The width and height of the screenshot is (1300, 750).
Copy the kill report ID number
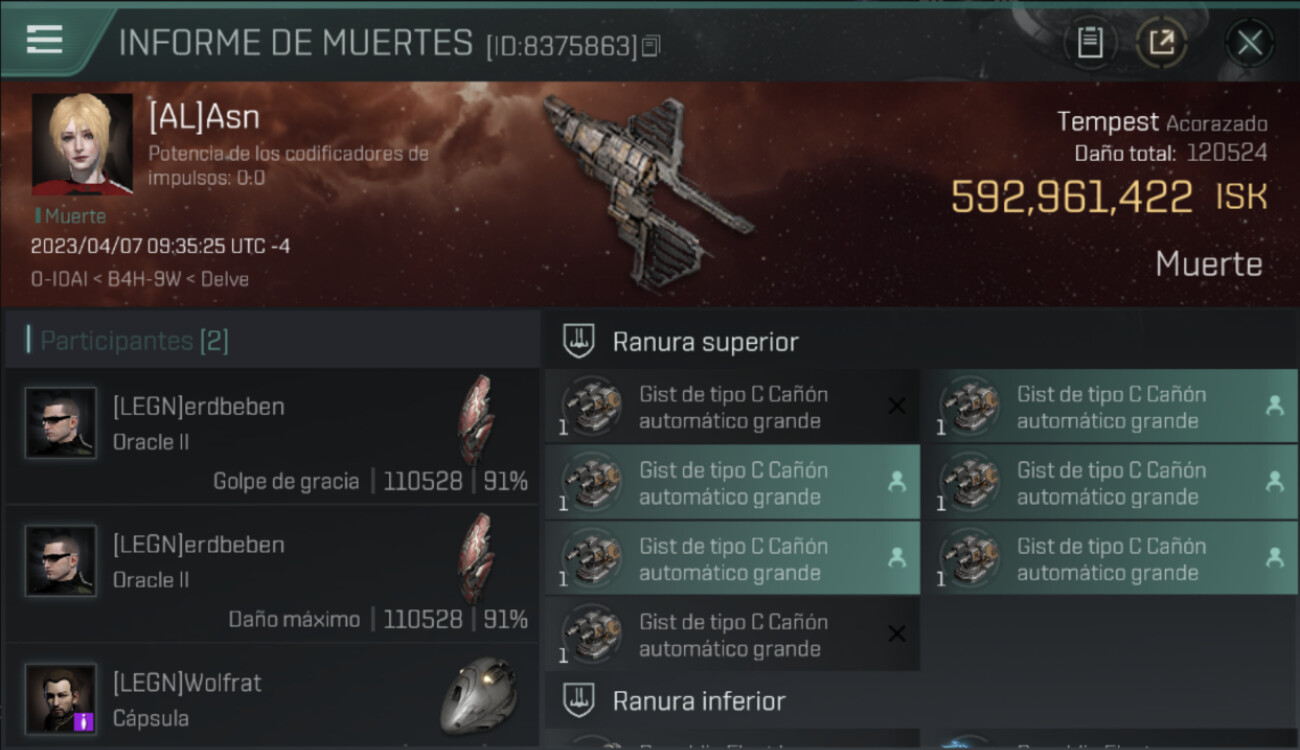coord(651,46)
